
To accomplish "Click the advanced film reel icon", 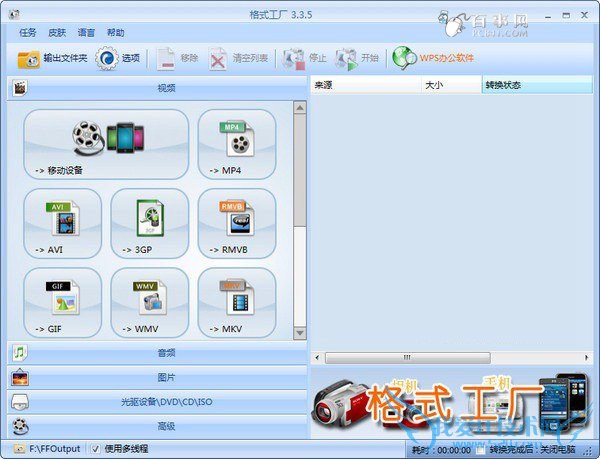I will [x=20, y=426].
